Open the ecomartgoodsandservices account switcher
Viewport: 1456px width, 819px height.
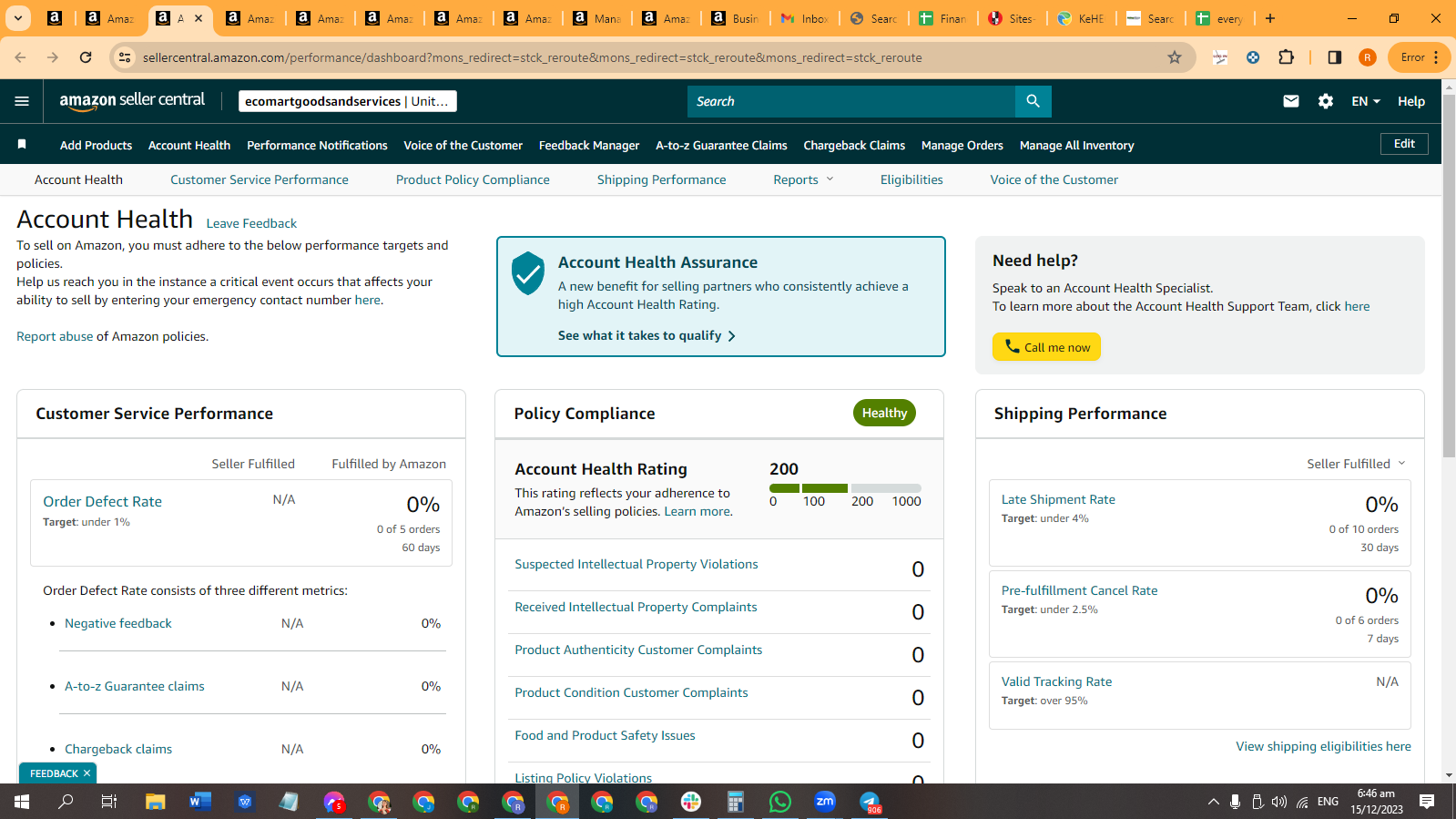(348, 101)
